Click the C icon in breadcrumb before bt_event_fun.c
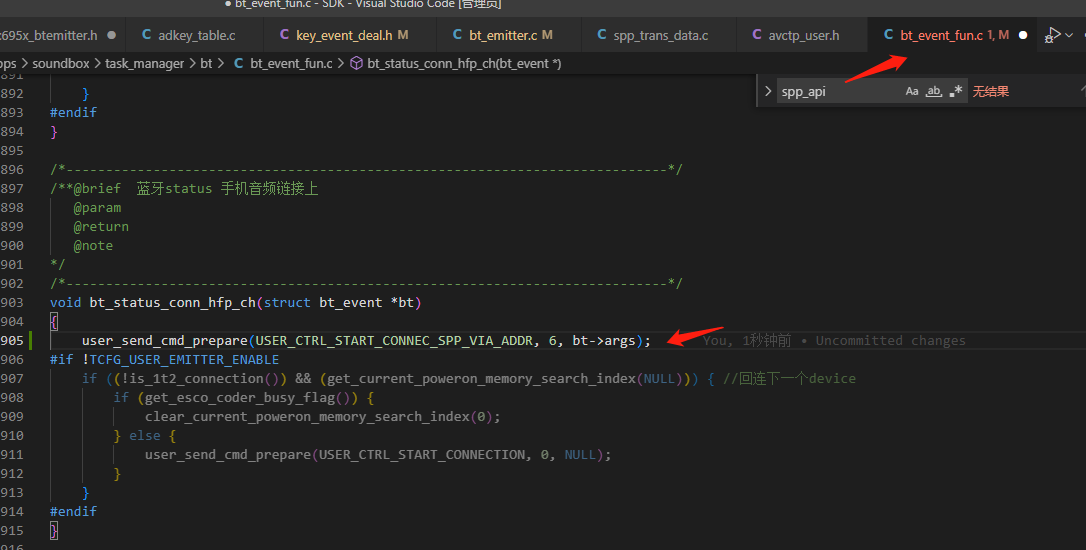Screen dimensions: 1086x550 [238, 64]
